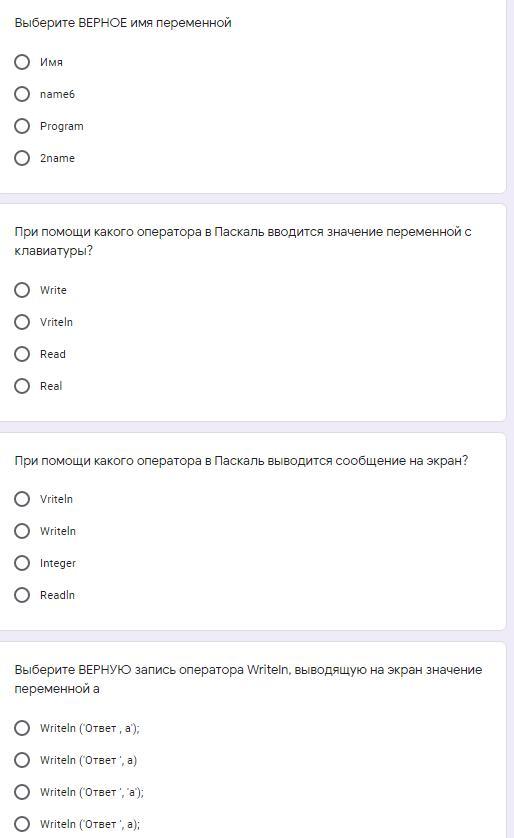Pick the 'Program' answer option
The width and height of the screenshot is (514, 838).
click(x=22, y=126)
